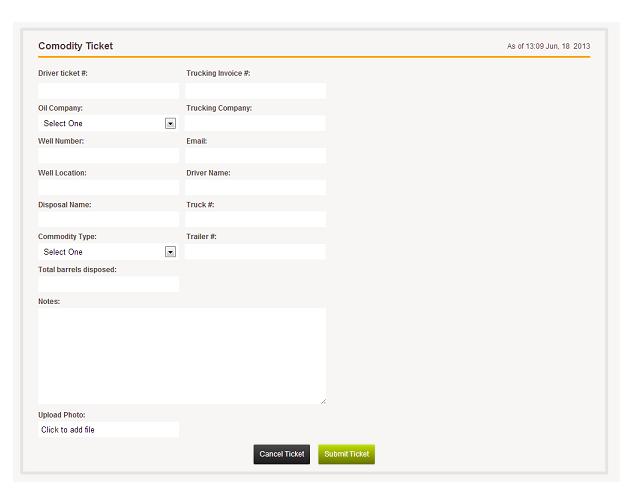This screenshot has height=500, width=641.
Task: Click into the Email field
Action: coord(256,156)
